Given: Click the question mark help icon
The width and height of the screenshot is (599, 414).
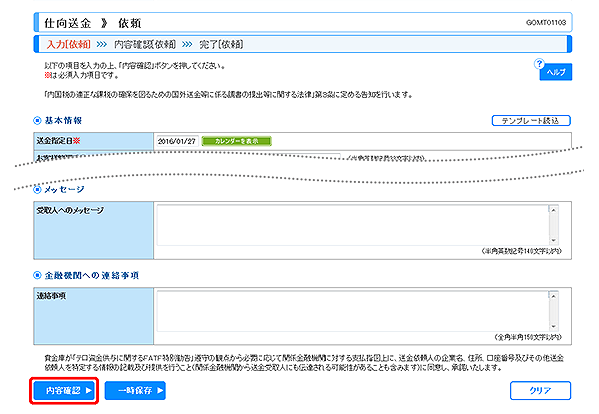Looking at the screenshot, I should 539,63.
